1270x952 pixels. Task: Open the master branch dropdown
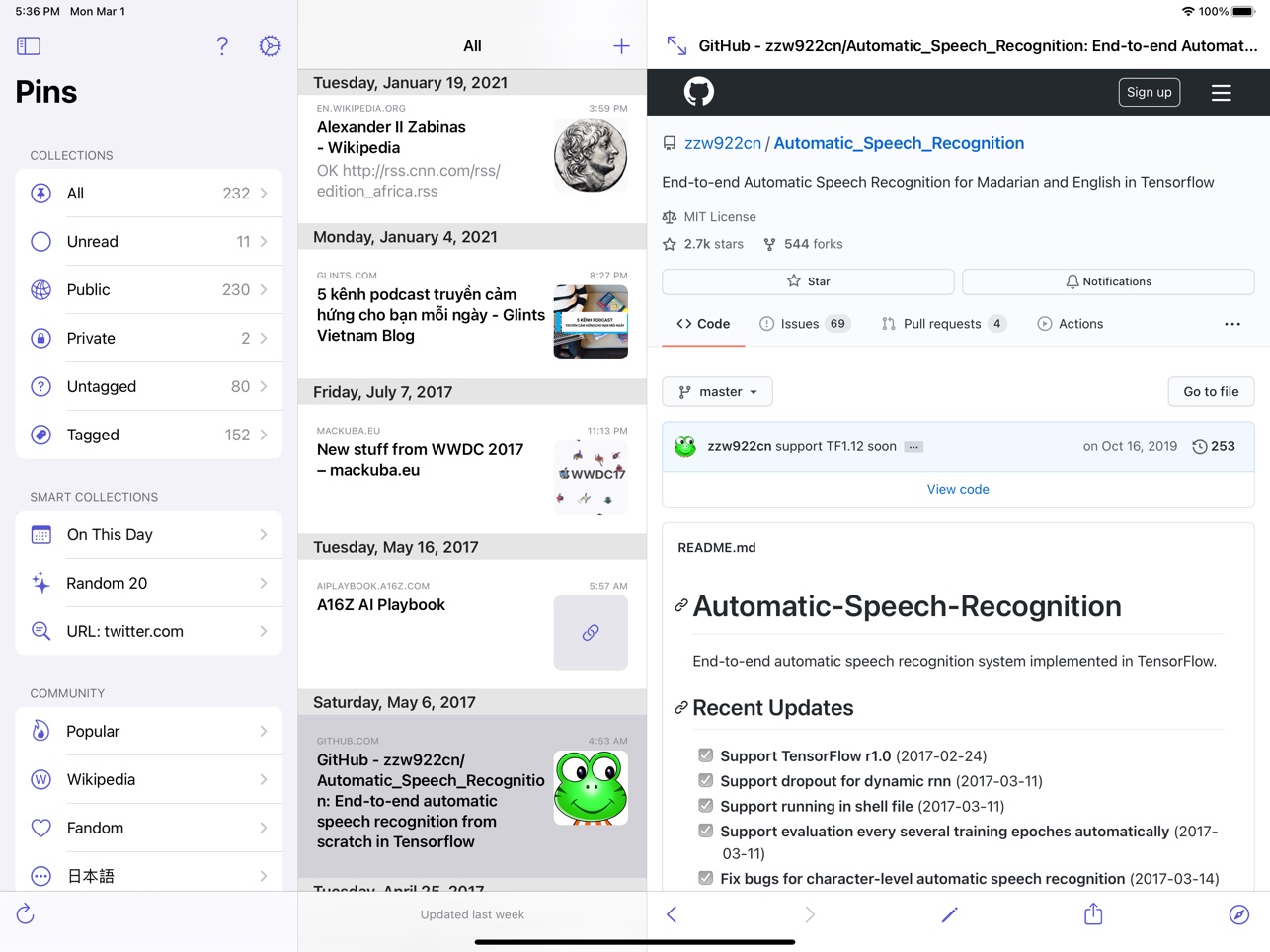pos(717,392)
